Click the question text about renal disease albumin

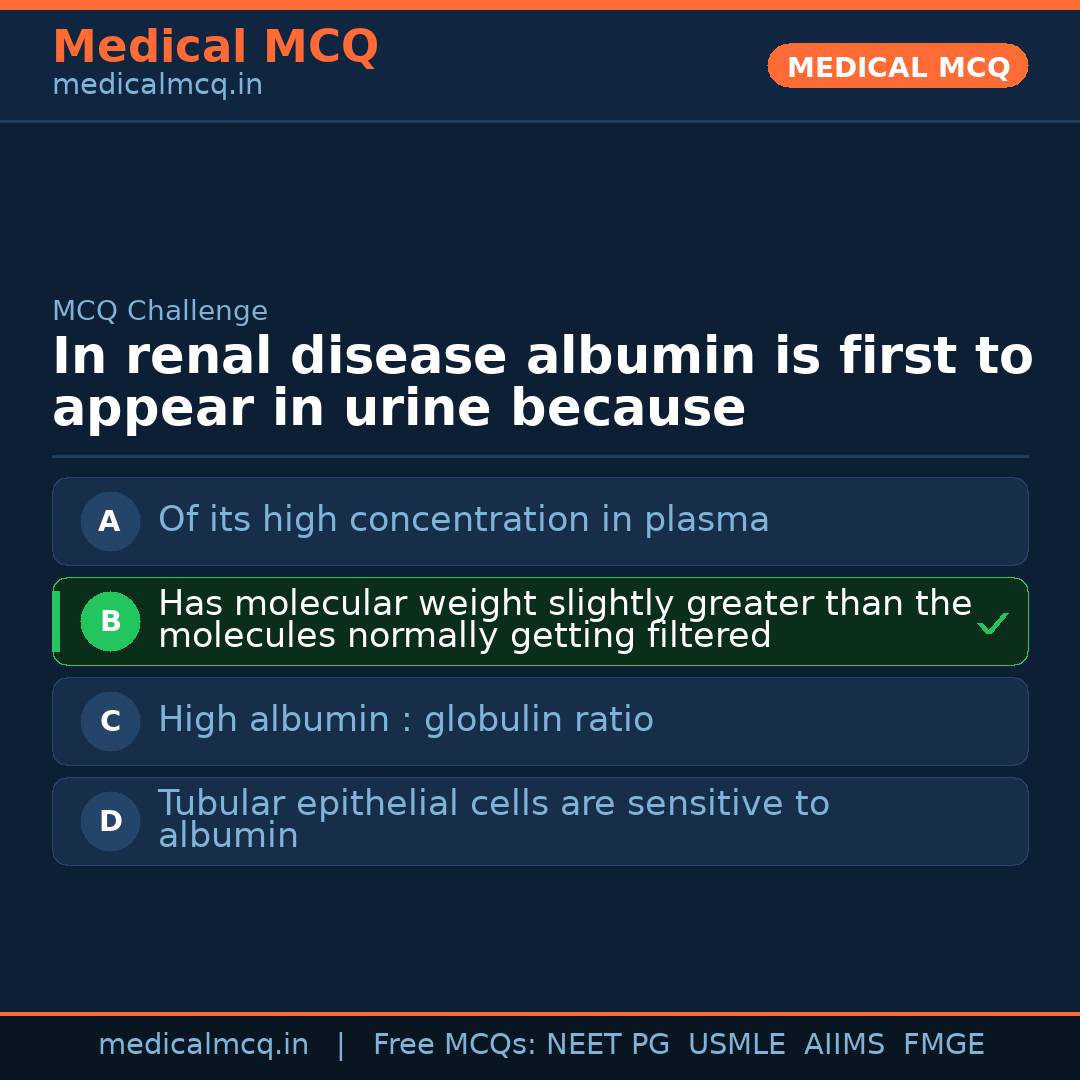542,383
